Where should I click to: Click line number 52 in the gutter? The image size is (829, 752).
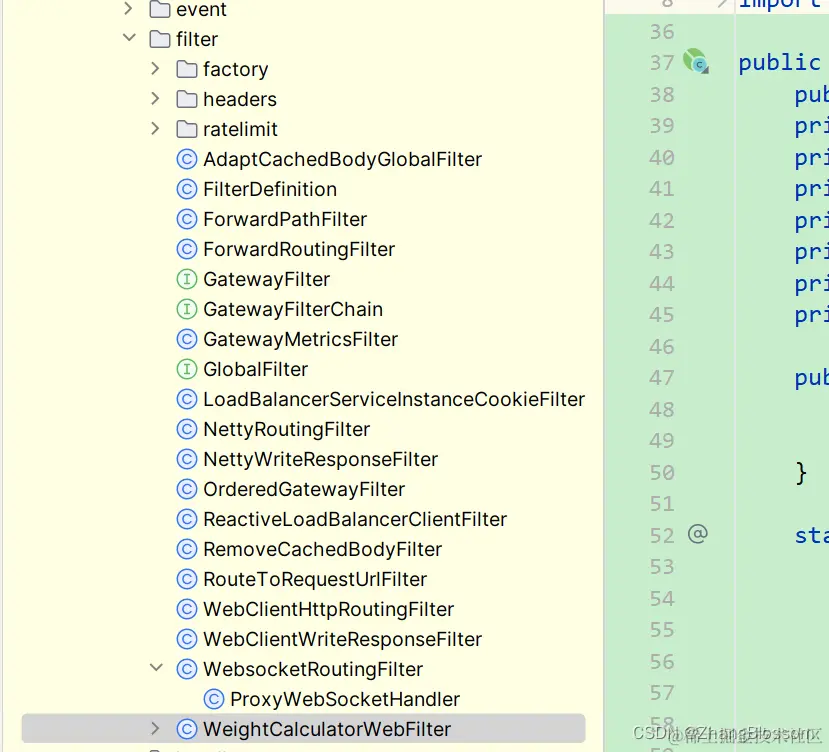pos(661,536)
